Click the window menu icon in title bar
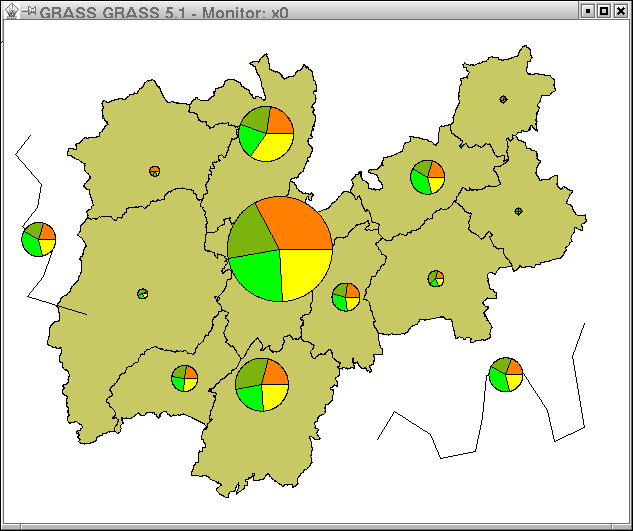 (x=10, y=10)
